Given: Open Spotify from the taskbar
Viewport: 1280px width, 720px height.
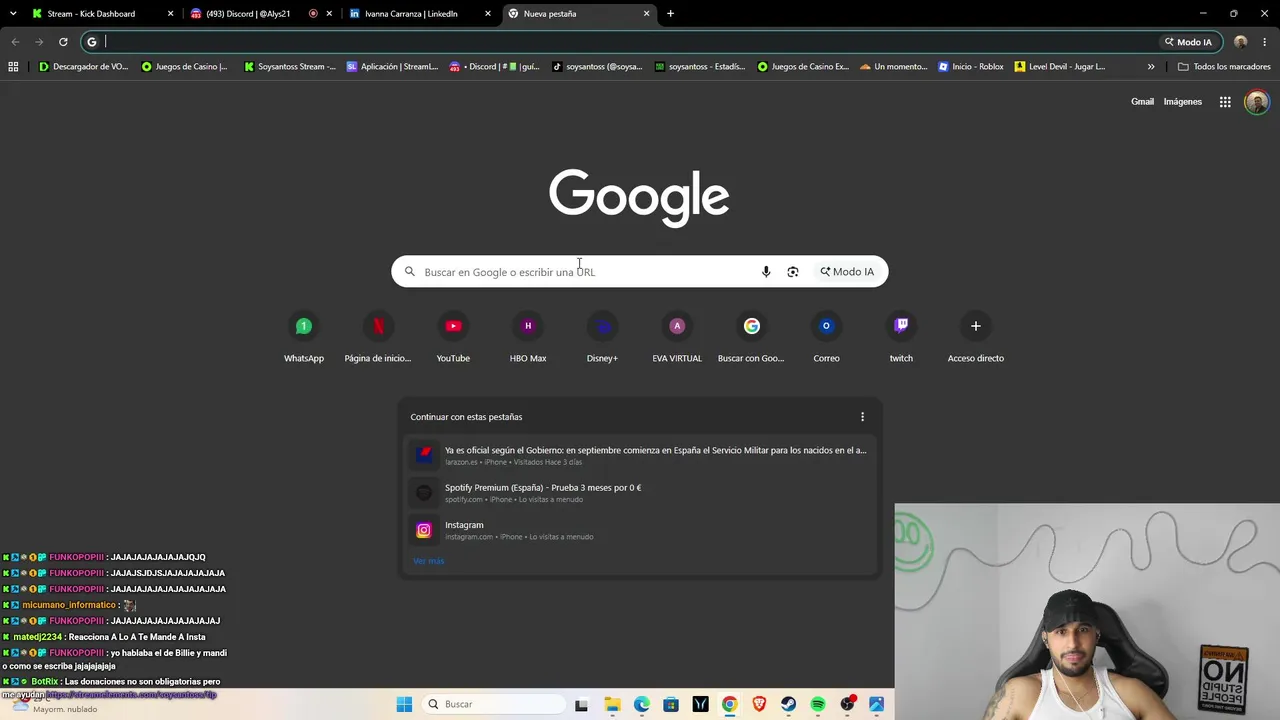Looking at the screenshot, I should [x=818, y=704].
